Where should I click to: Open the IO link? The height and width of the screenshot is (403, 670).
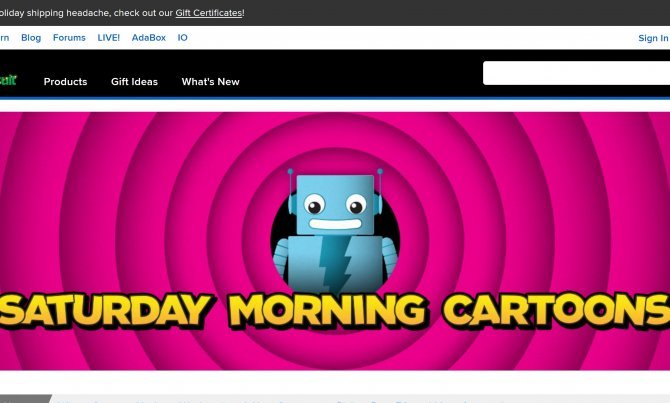click(182, 38)
